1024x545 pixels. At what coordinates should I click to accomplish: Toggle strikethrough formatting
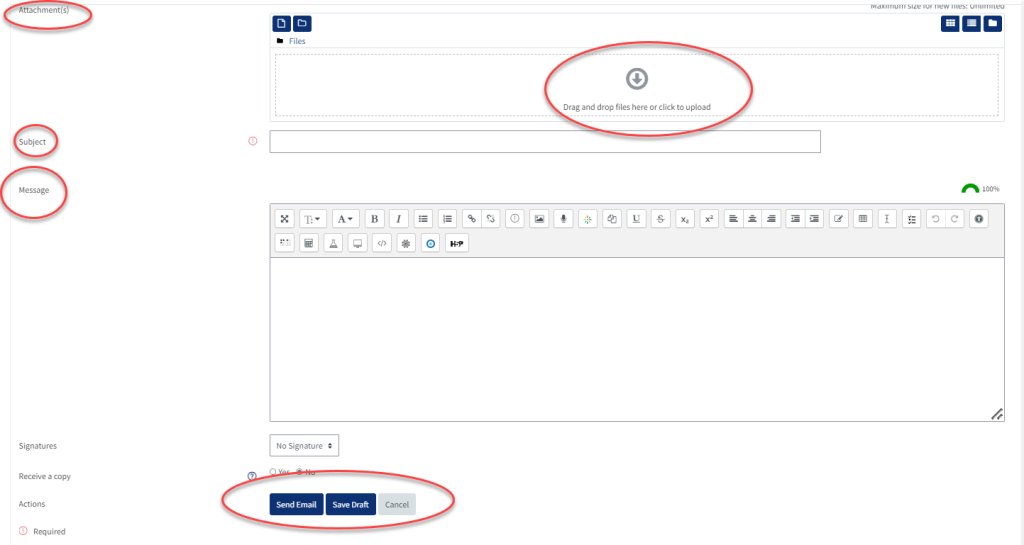(x=660, y=219)
